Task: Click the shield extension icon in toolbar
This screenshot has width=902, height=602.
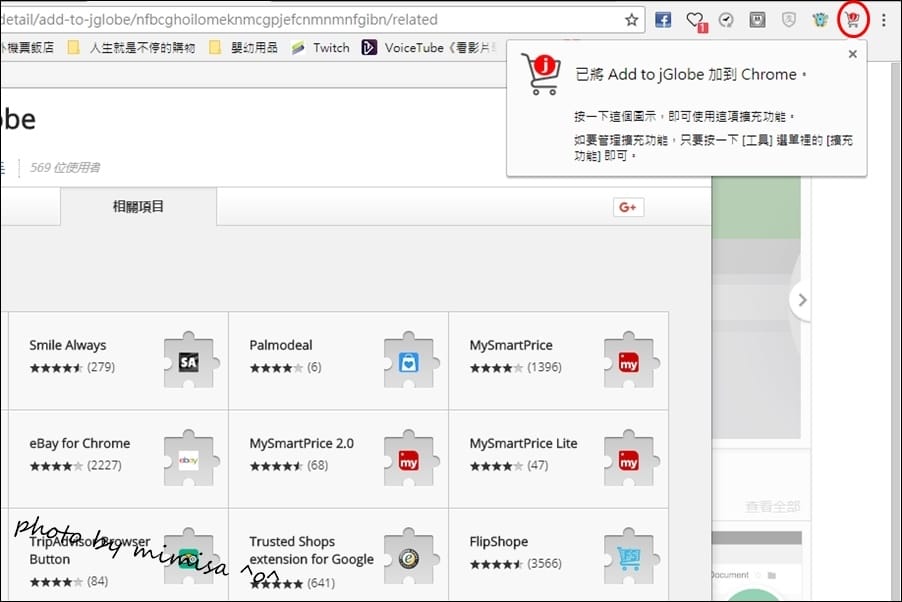Action: [788, 19]
